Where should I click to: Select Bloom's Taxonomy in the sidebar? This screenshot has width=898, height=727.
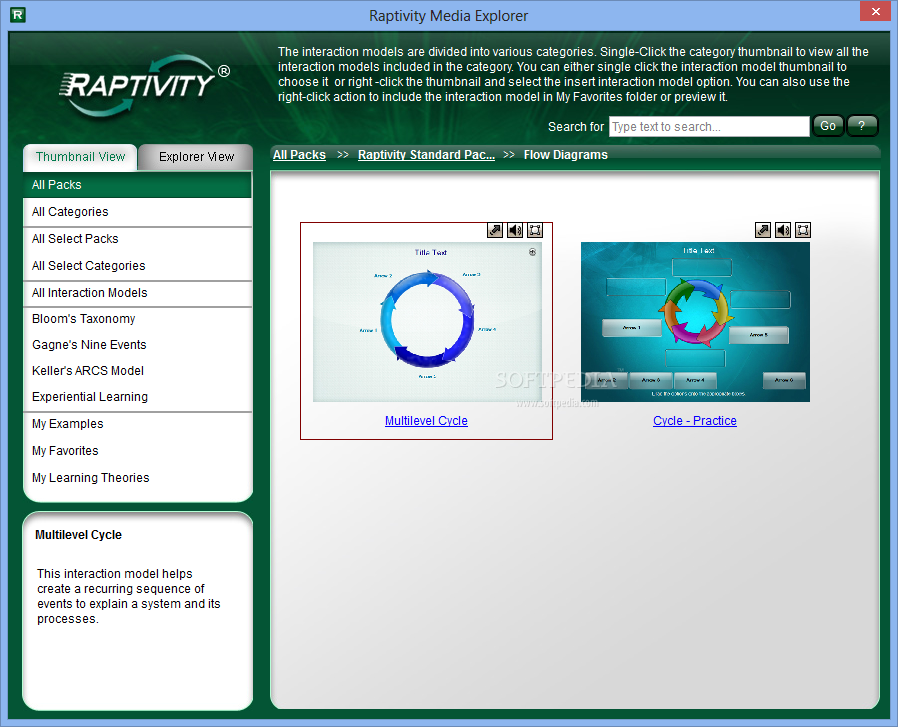[137, 319]
